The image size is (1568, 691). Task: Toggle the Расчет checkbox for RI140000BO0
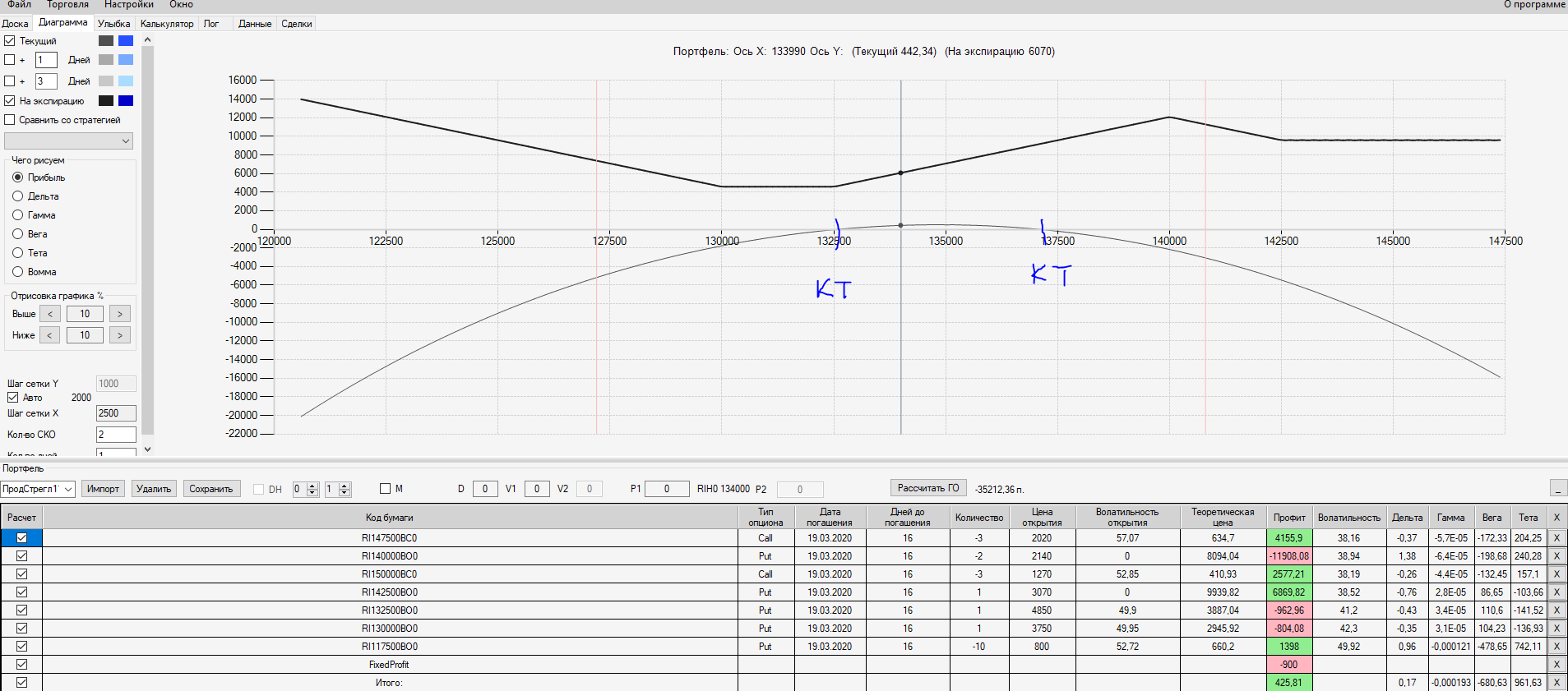point(22,556)
